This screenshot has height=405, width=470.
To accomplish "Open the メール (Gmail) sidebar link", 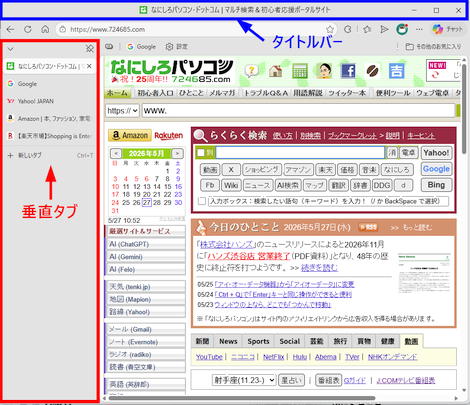I will (145, 329).
